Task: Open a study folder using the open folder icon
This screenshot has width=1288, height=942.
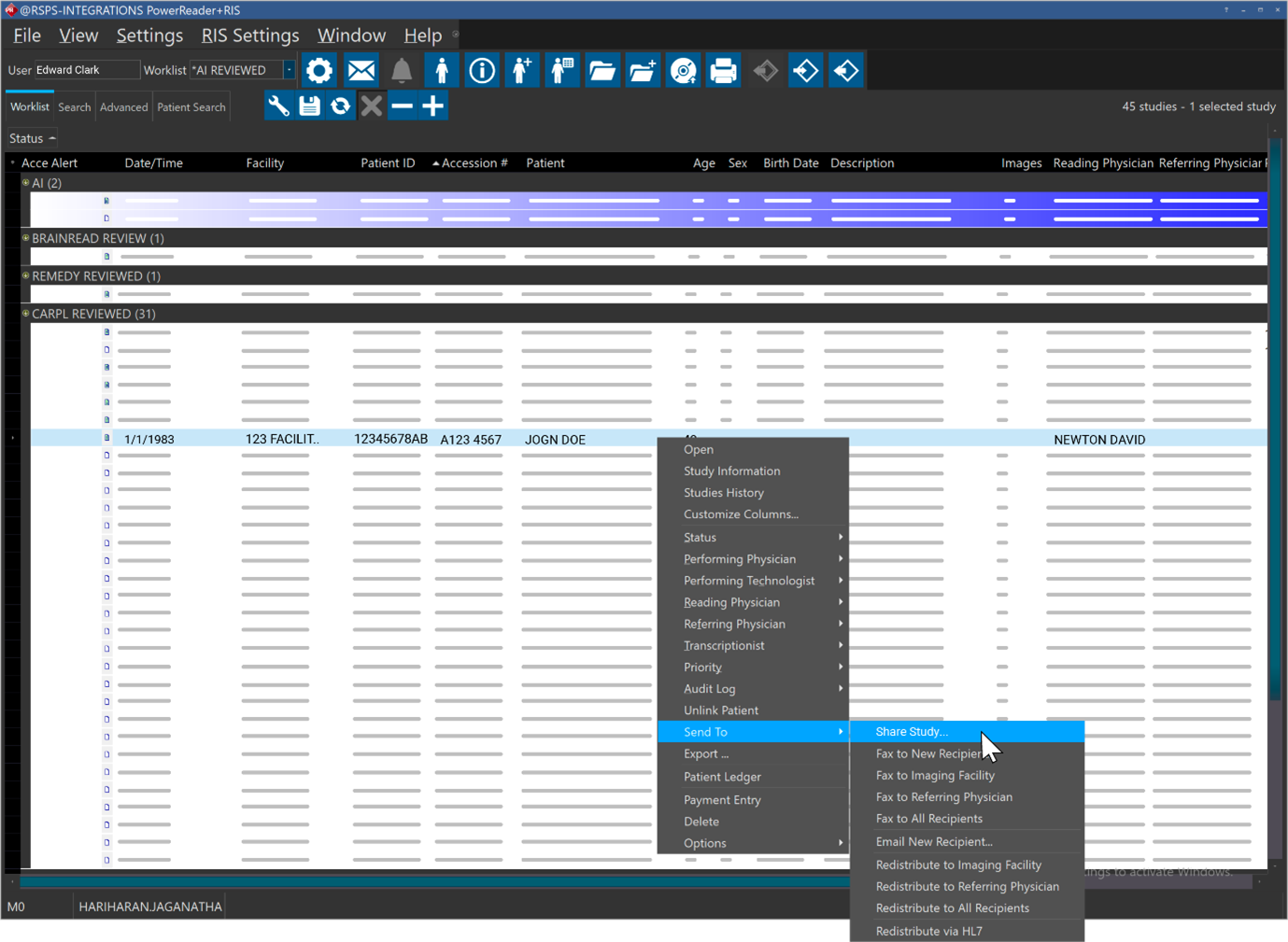Action: pos(602,69)
